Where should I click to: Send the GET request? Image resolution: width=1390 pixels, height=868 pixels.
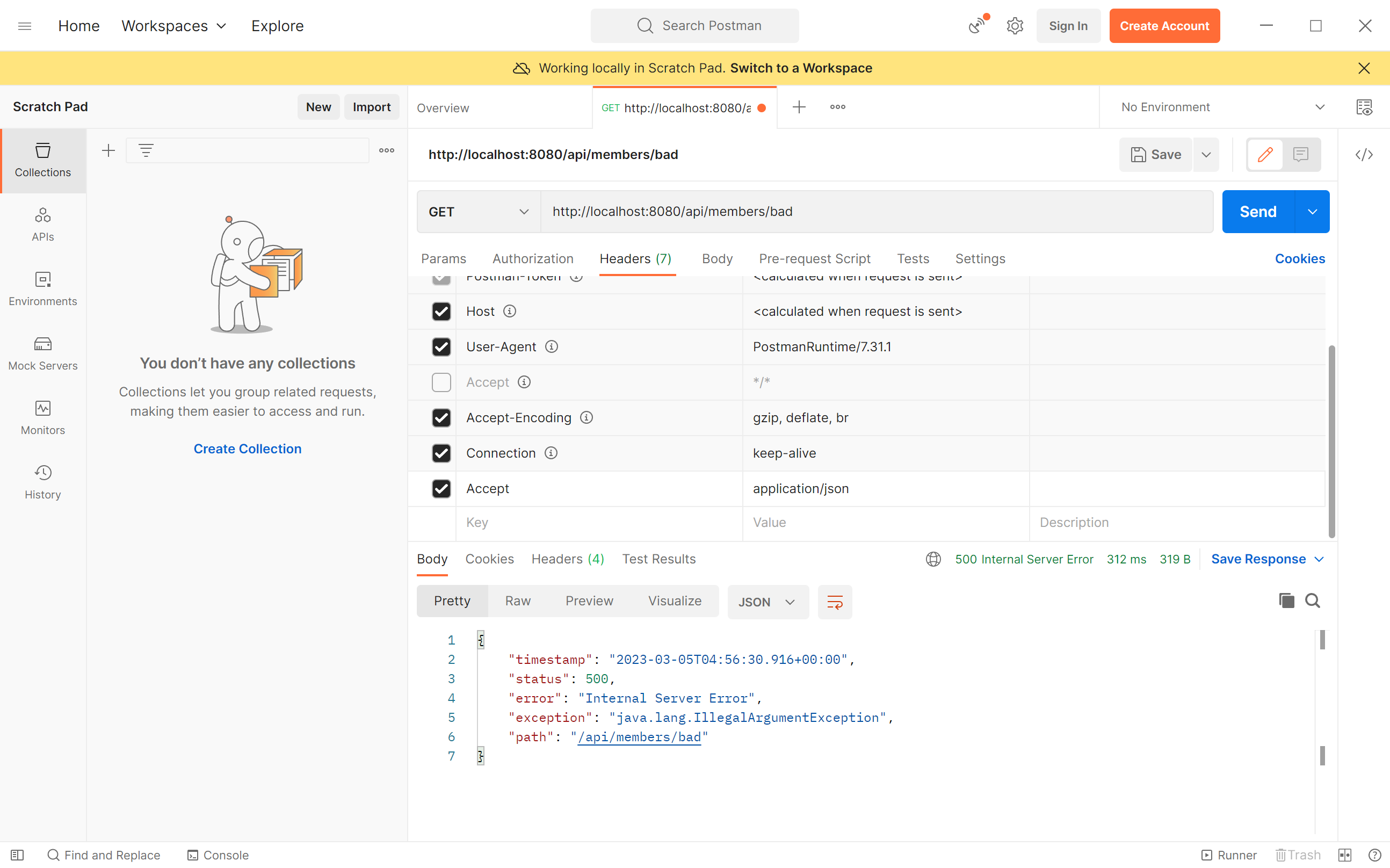(x=1258, y=212)
